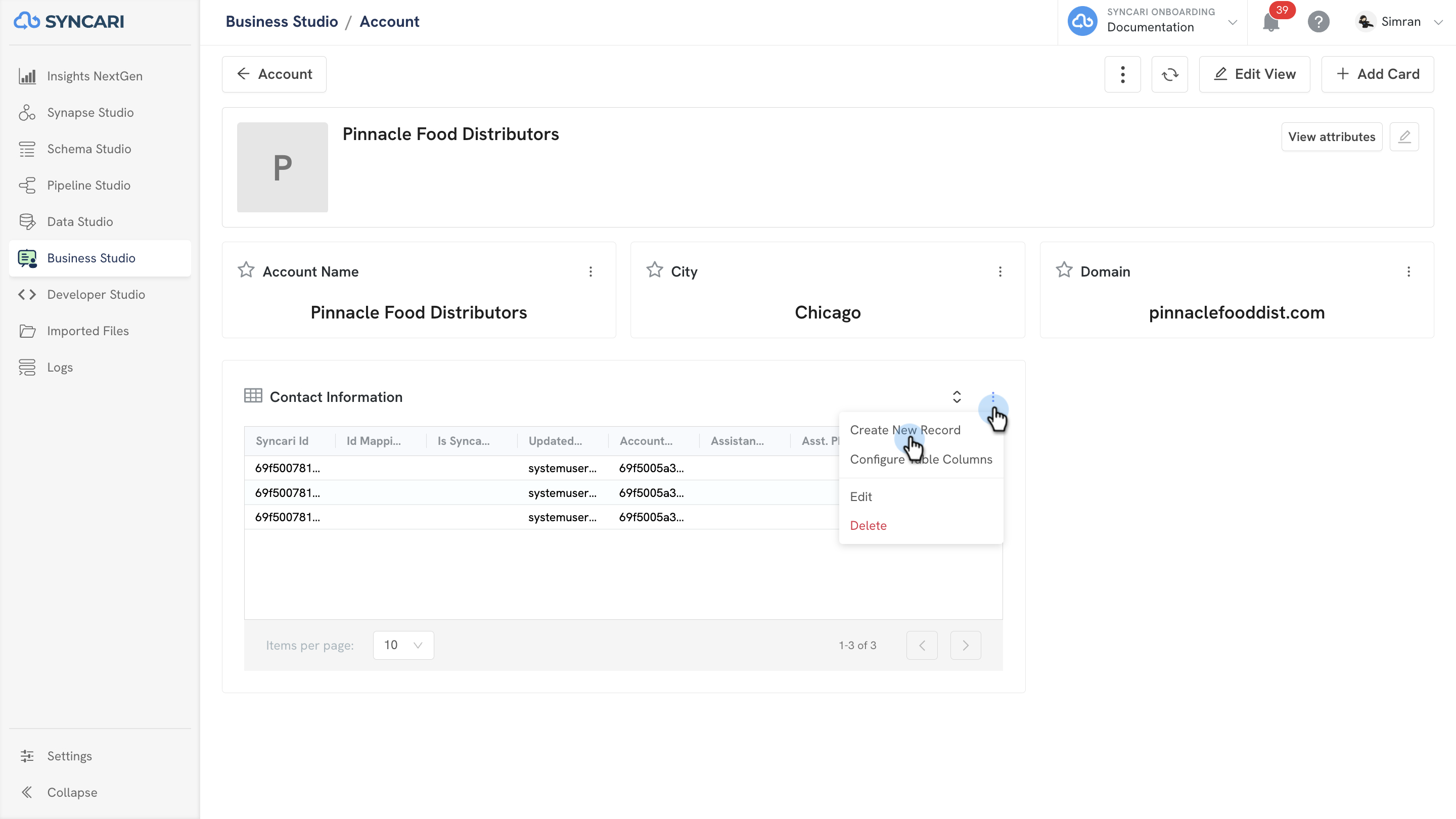Image resolution: width=1456 pixels, height=819 pixels.
Task: Click the P account avatar
Action: 282,167
